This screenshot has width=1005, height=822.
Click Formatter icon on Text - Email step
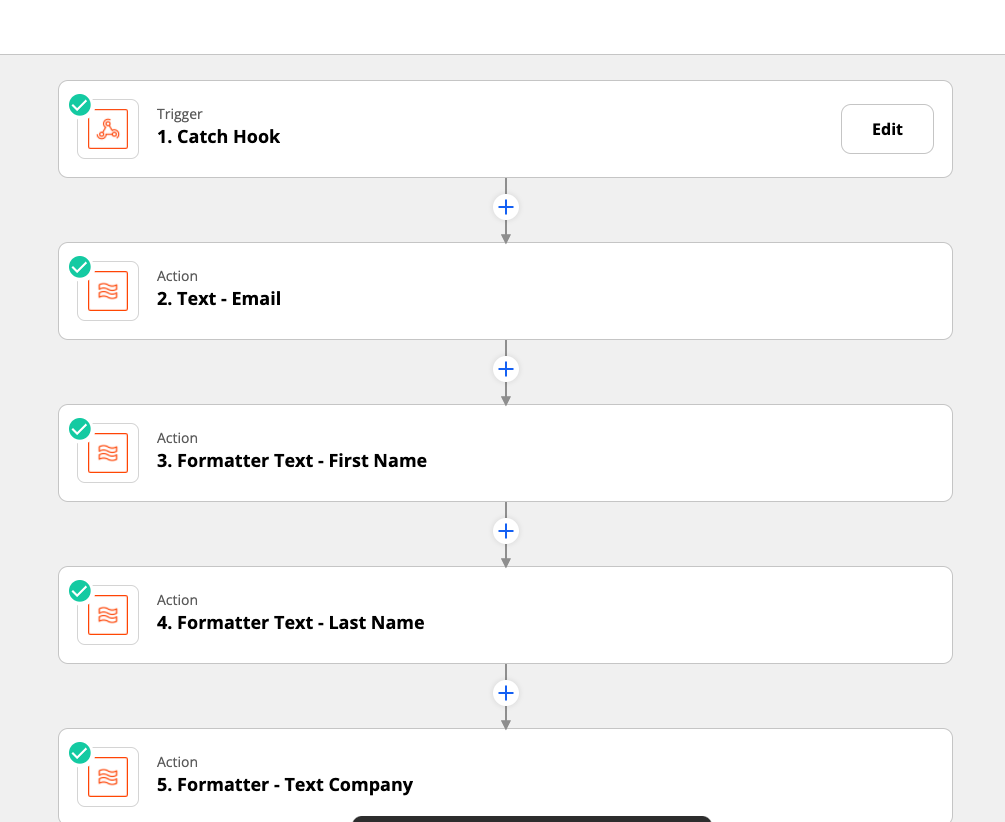pyautogui.click(x=108, y=291)
